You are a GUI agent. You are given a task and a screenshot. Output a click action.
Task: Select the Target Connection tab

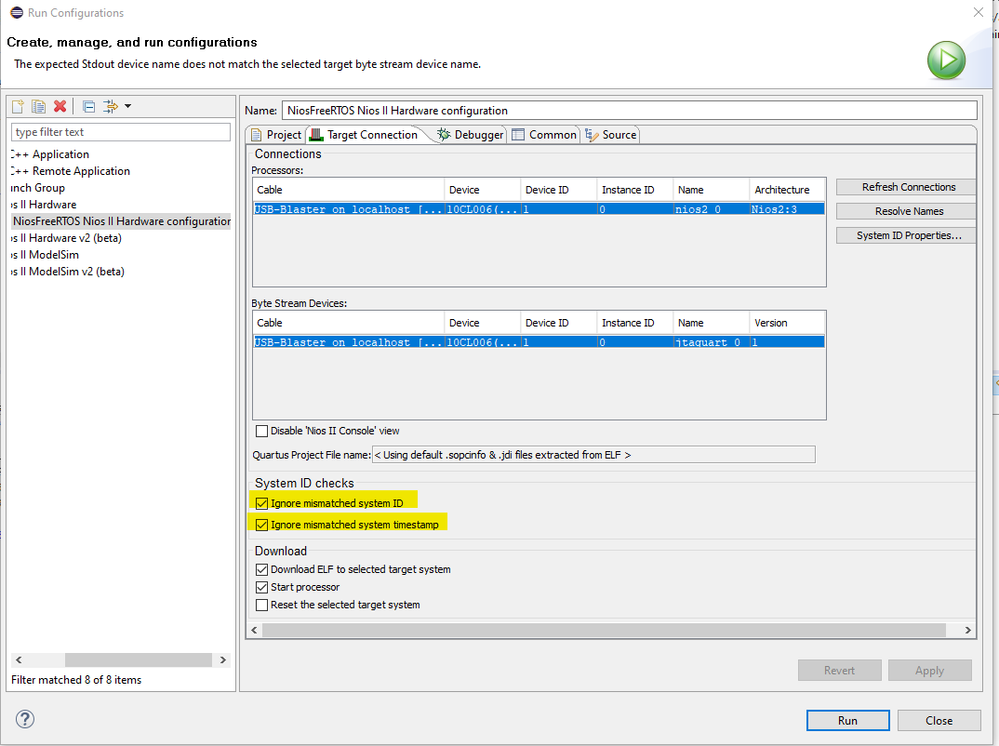(x=364, y=135)
